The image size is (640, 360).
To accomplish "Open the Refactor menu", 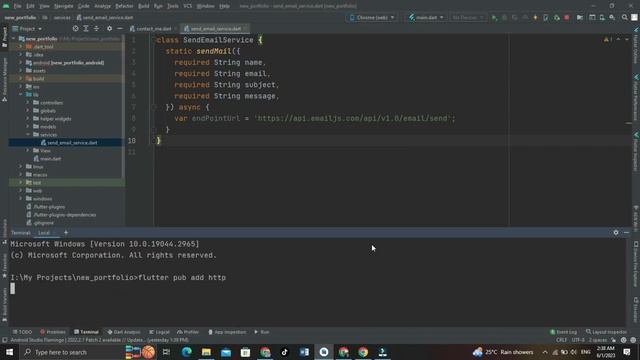I will pyautogui.click(x=124, y=6).
